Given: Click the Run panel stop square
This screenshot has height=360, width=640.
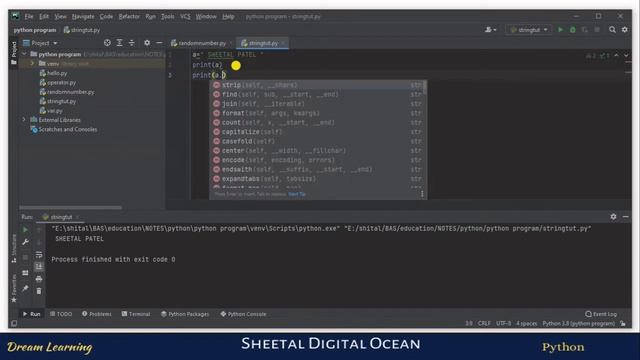Looking at the screenshot, I should [x=25, y=257].
